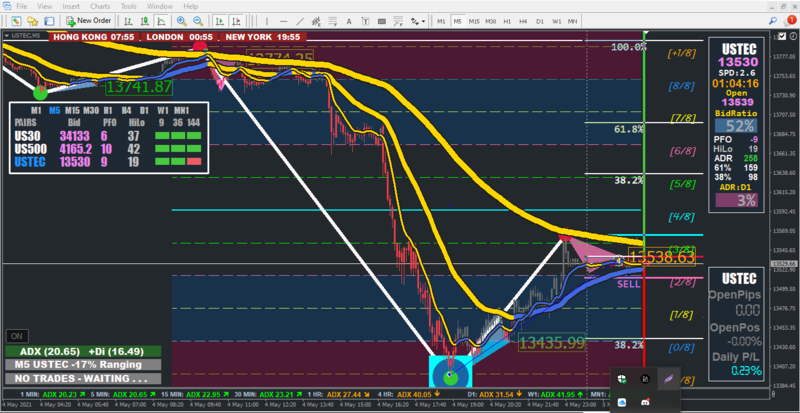Toggle chart auto scroll icon

tap(220, 21)
